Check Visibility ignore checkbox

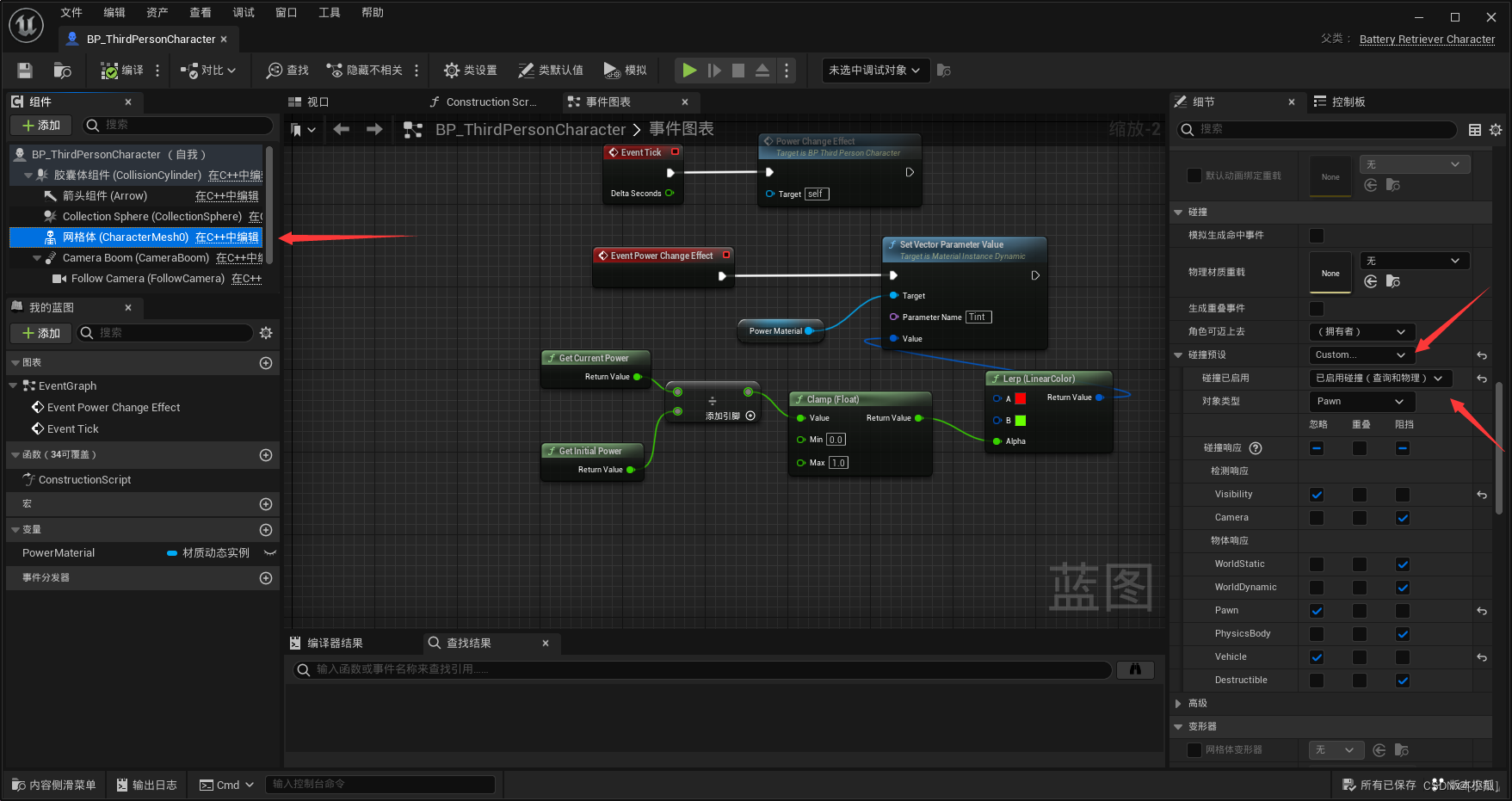click(x=1317, y=495)
